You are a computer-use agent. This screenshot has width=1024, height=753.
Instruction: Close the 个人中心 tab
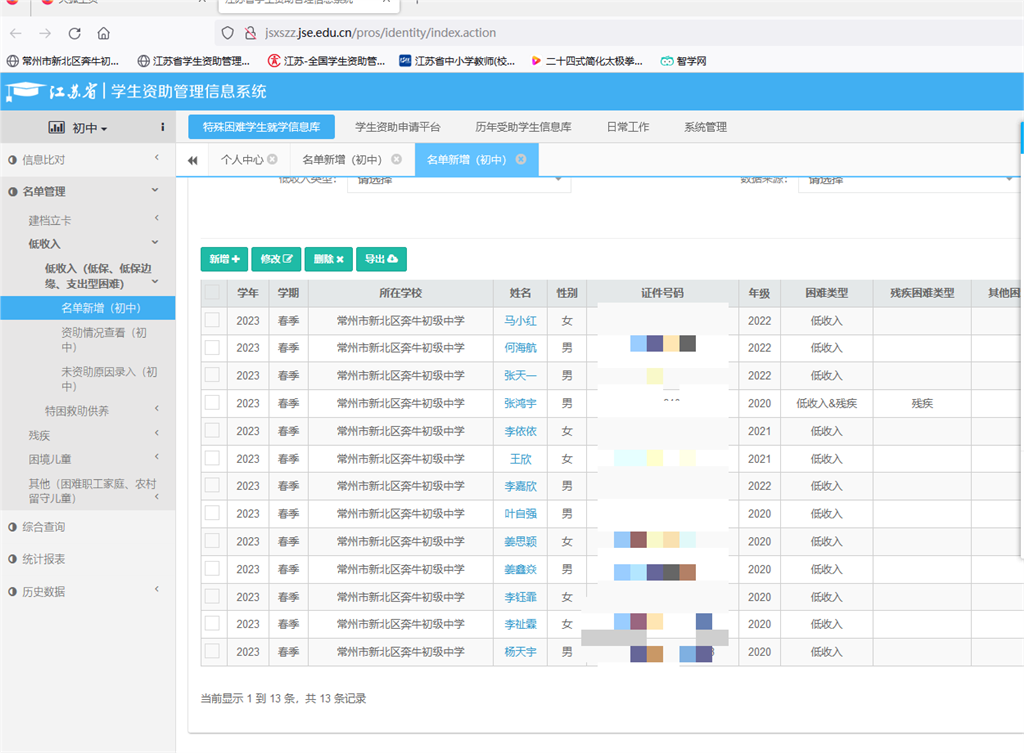click(272, 159)
